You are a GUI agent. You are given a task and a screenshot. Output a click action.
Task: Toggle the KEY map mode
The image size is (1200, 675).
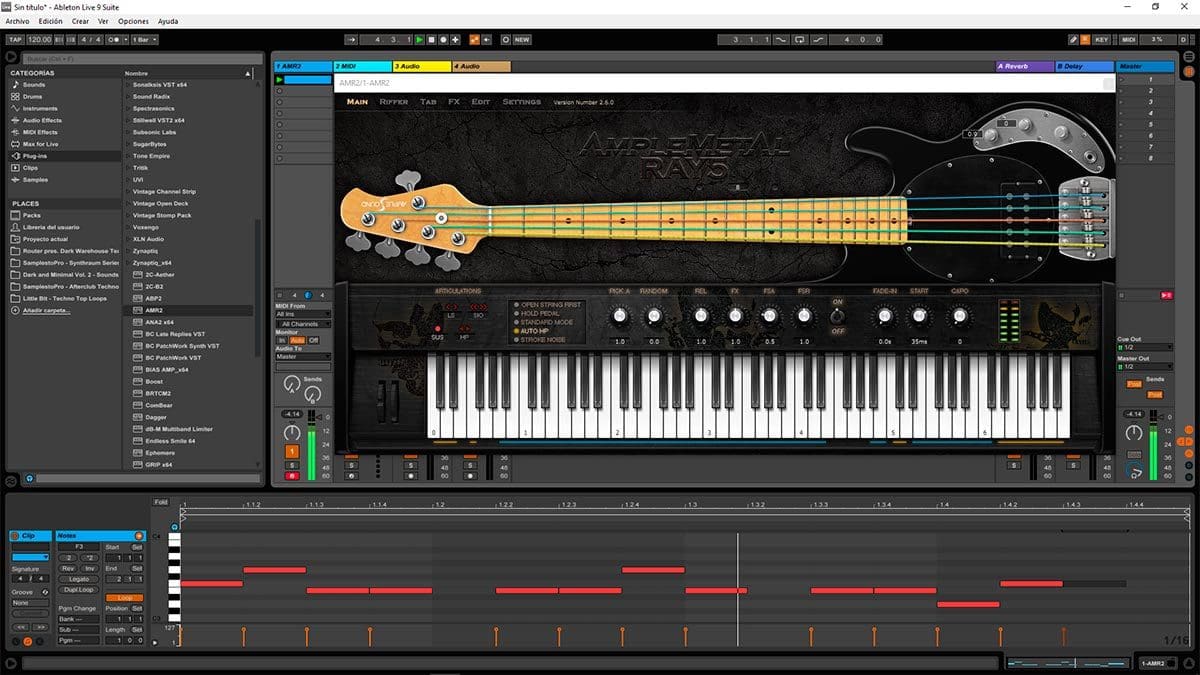(1101, 40)
